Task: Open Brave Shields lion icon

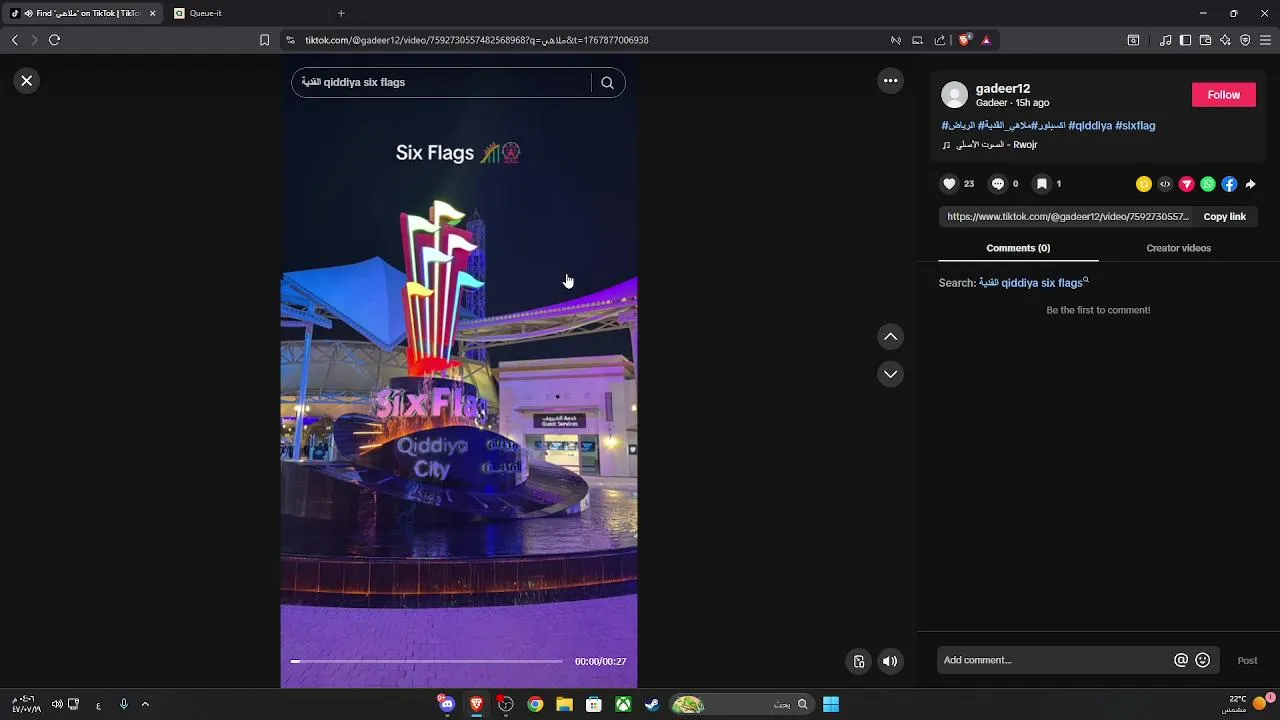Action: tap(964, 40)
